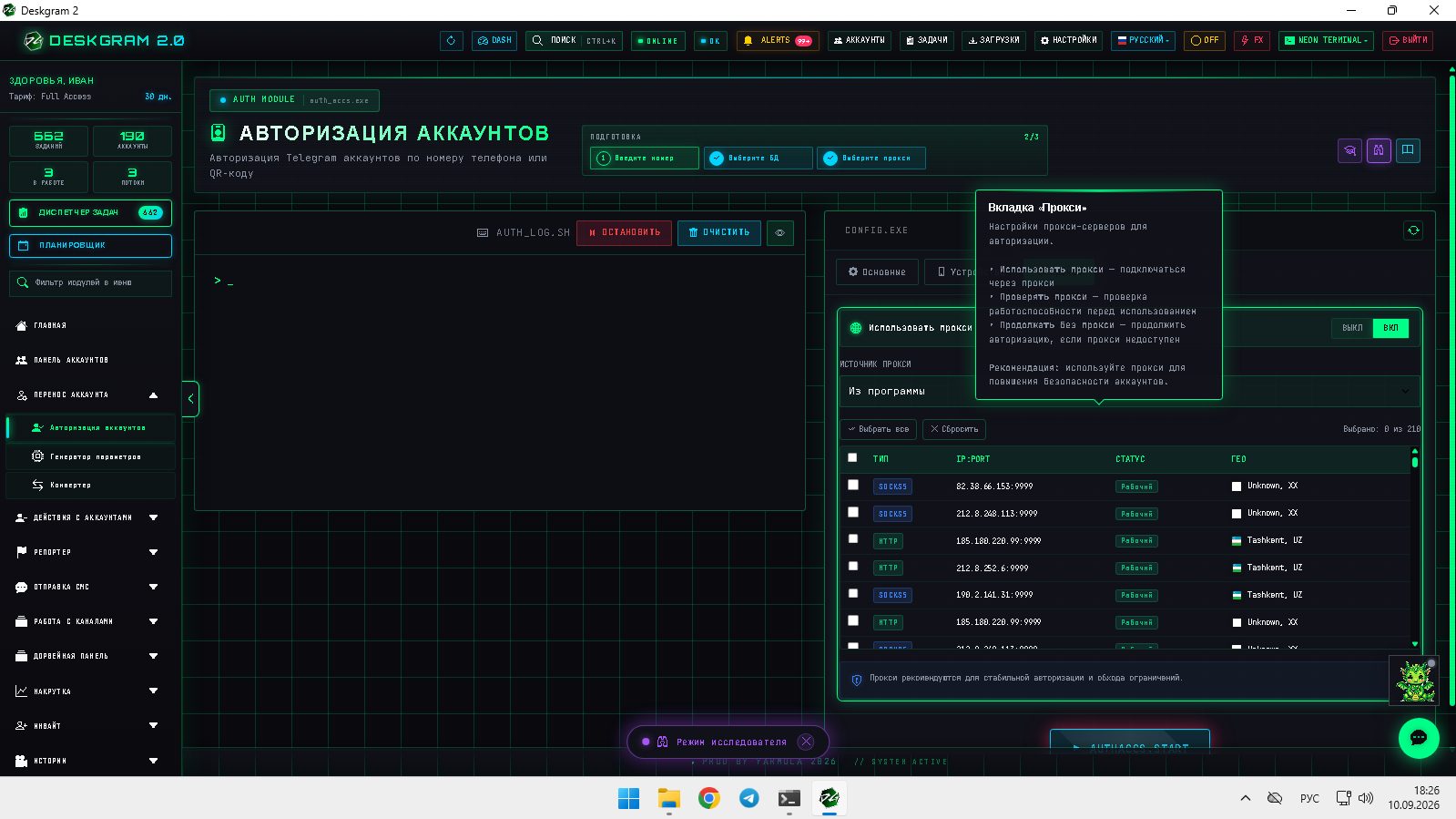Click the graduation cap tutorial icon
Viewport: 1456px width, 819px height.
[x=1349, y=150]
